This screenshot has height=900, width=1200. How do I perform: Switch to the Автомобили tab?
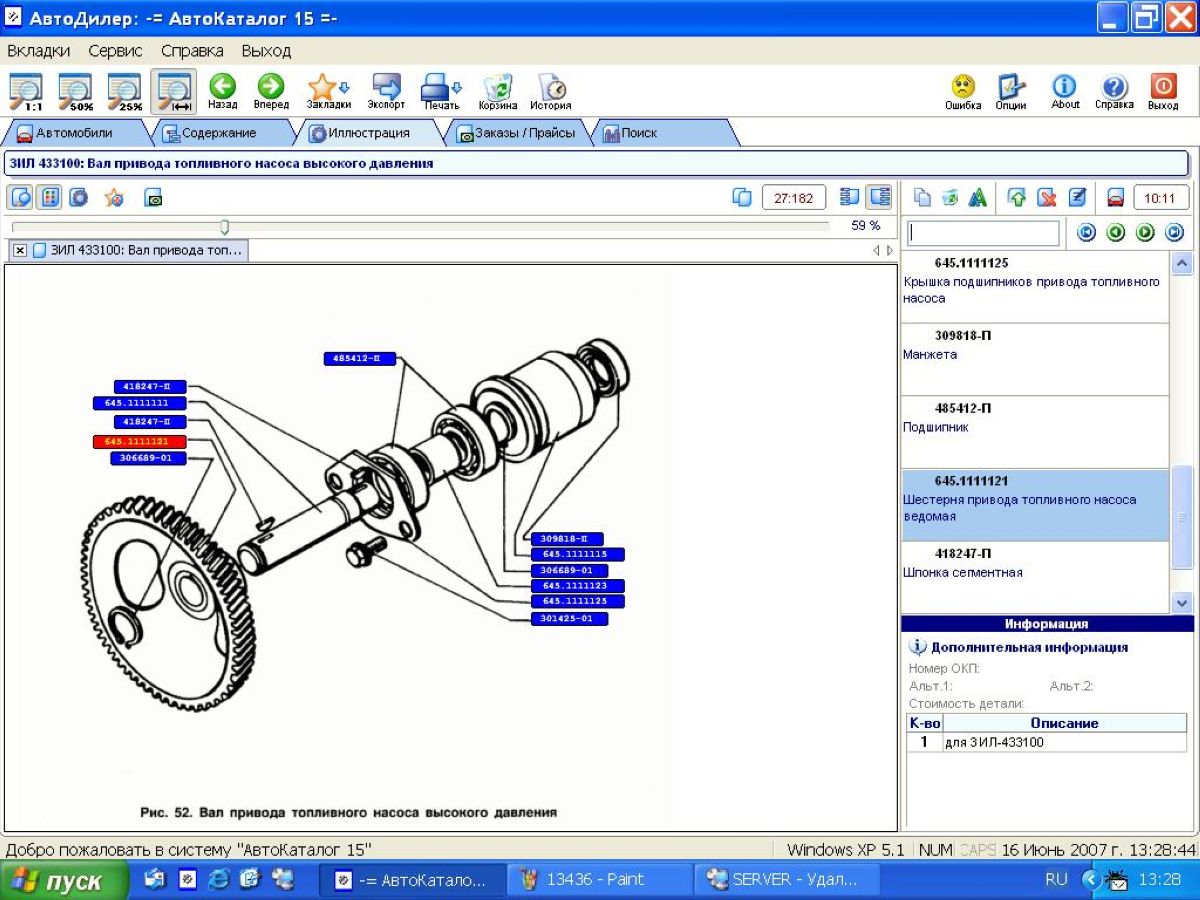75,133
